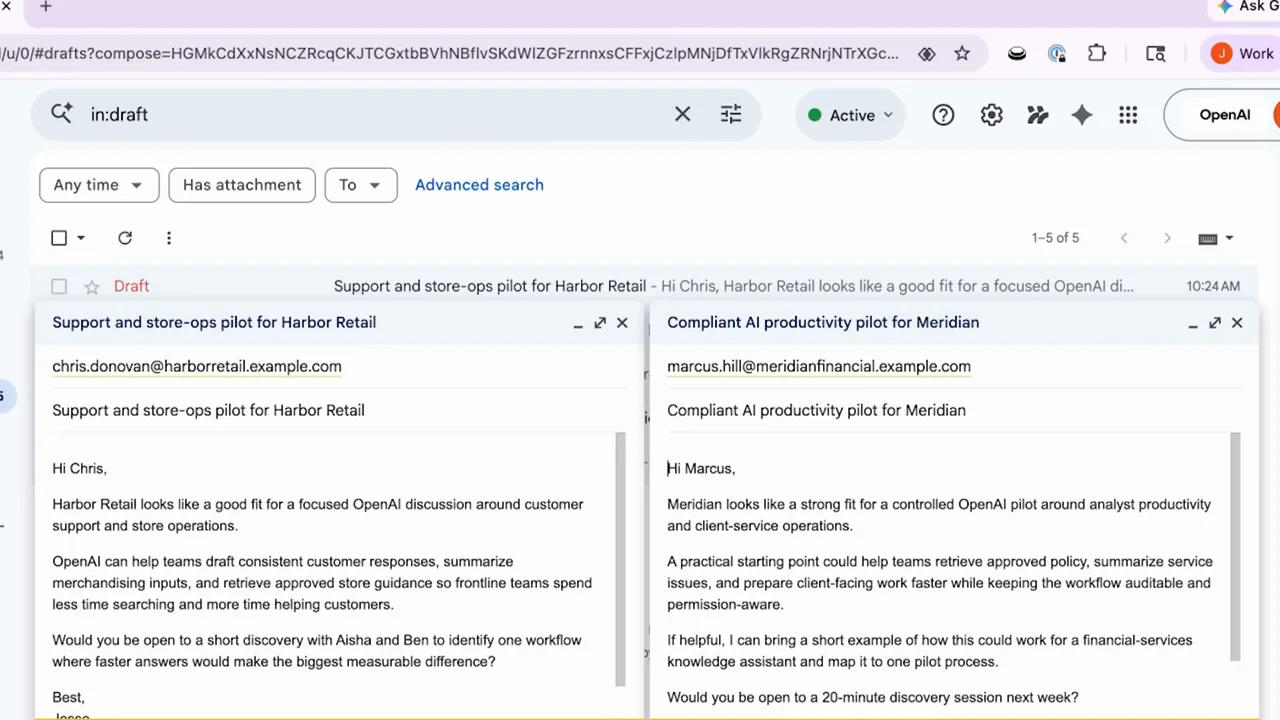Open the Advanced search link
Viewport: 1280px width, 720px height.
(x=479, y=185)
